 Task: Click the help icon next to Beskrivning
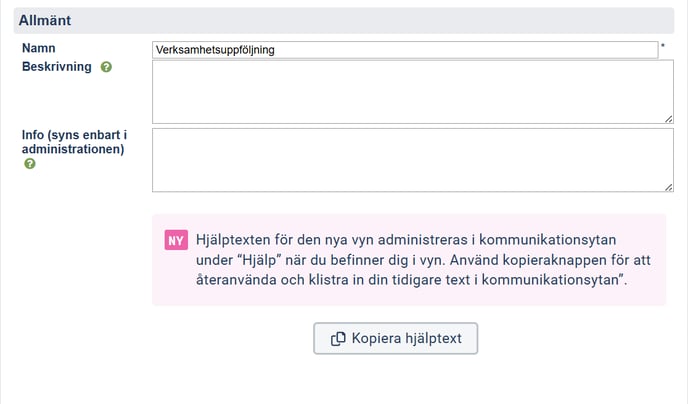[106, 67]
